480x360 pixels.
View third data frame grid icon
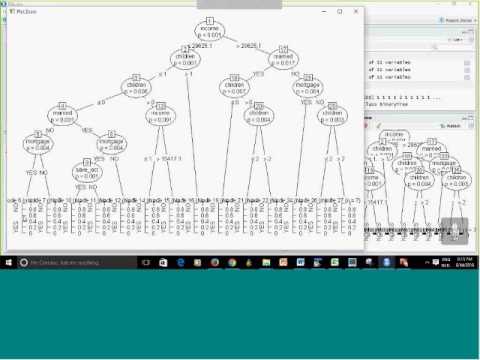467,77
